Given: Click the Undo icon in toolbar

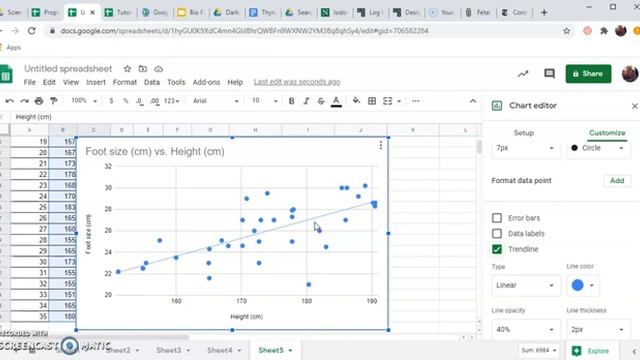Looking at the screenshot, I should point(9,101).
